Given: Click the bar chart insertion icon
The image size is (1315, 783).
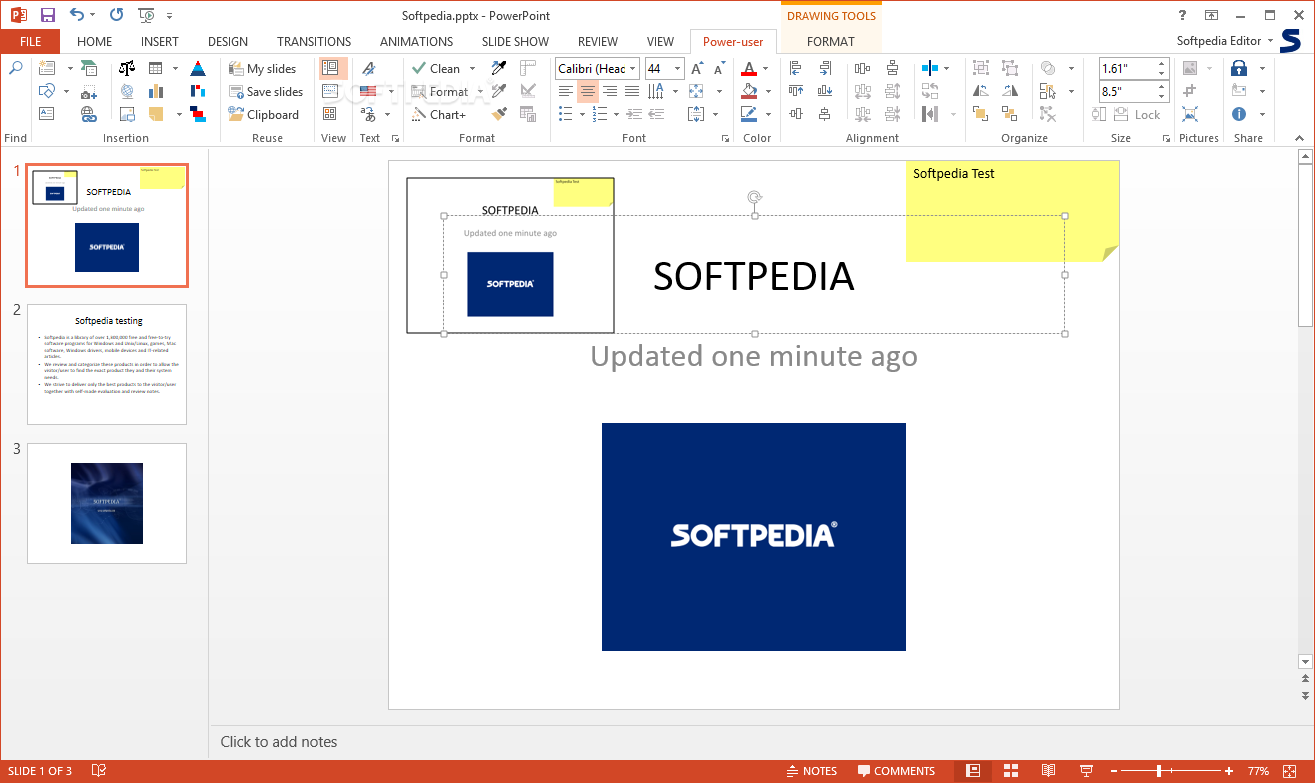Looking at the screenshot, I should point(156,91).
